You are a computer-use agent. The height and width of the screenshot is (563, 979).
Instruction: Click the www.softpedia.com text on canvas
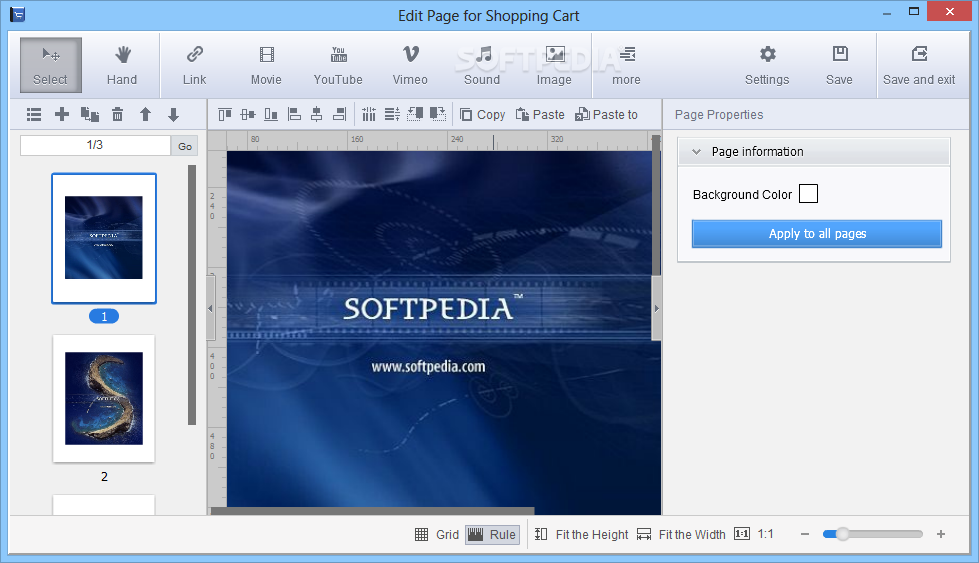pos(428,367)
